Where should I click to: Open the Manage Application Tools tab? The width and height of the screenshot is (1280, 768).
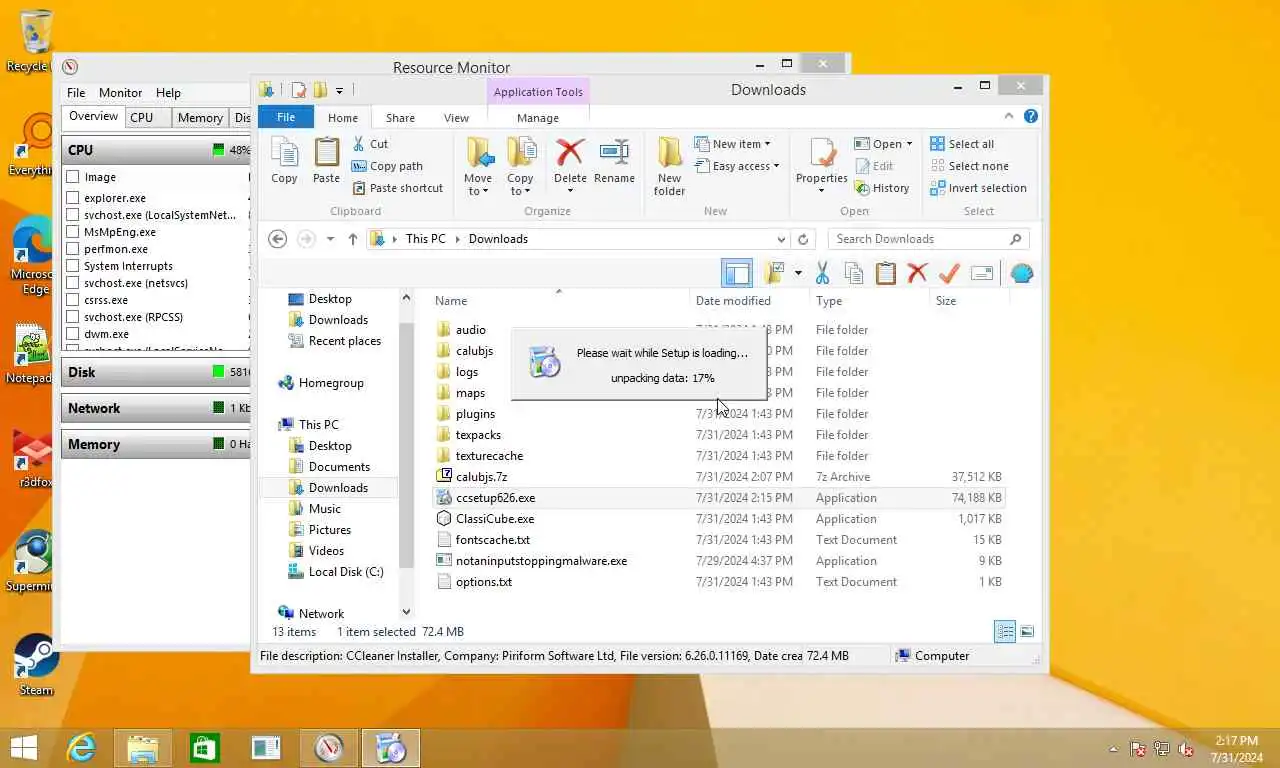point(538,118)
